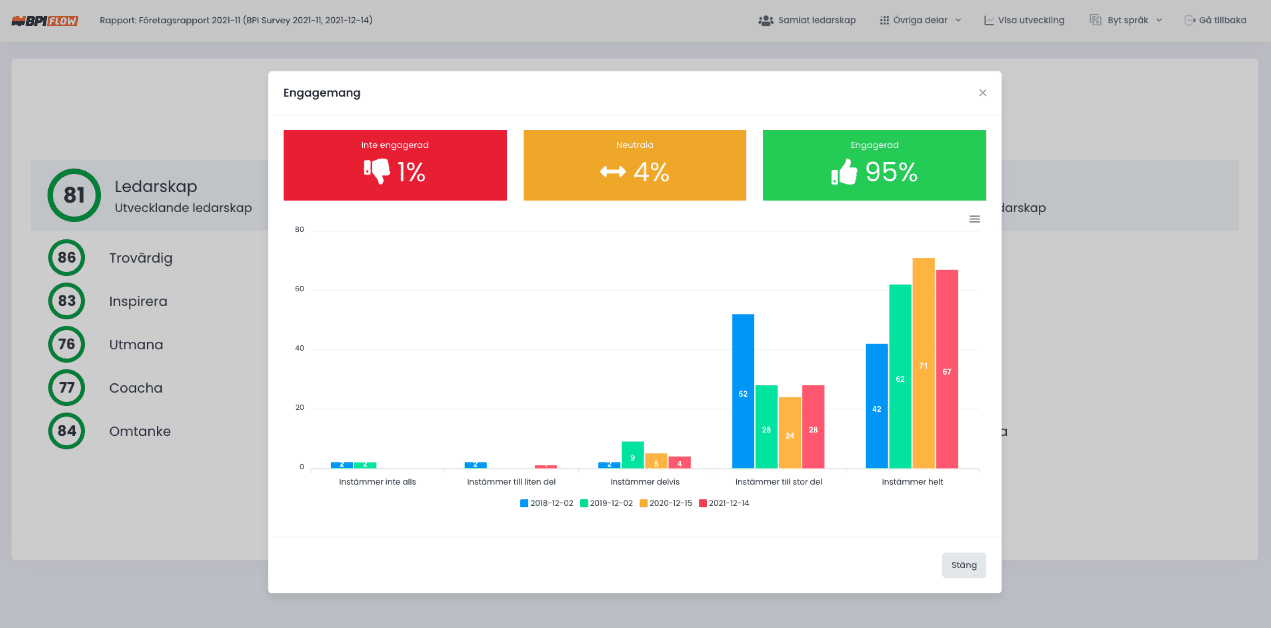Click the 4% value in the orange card

coord(651,172)
